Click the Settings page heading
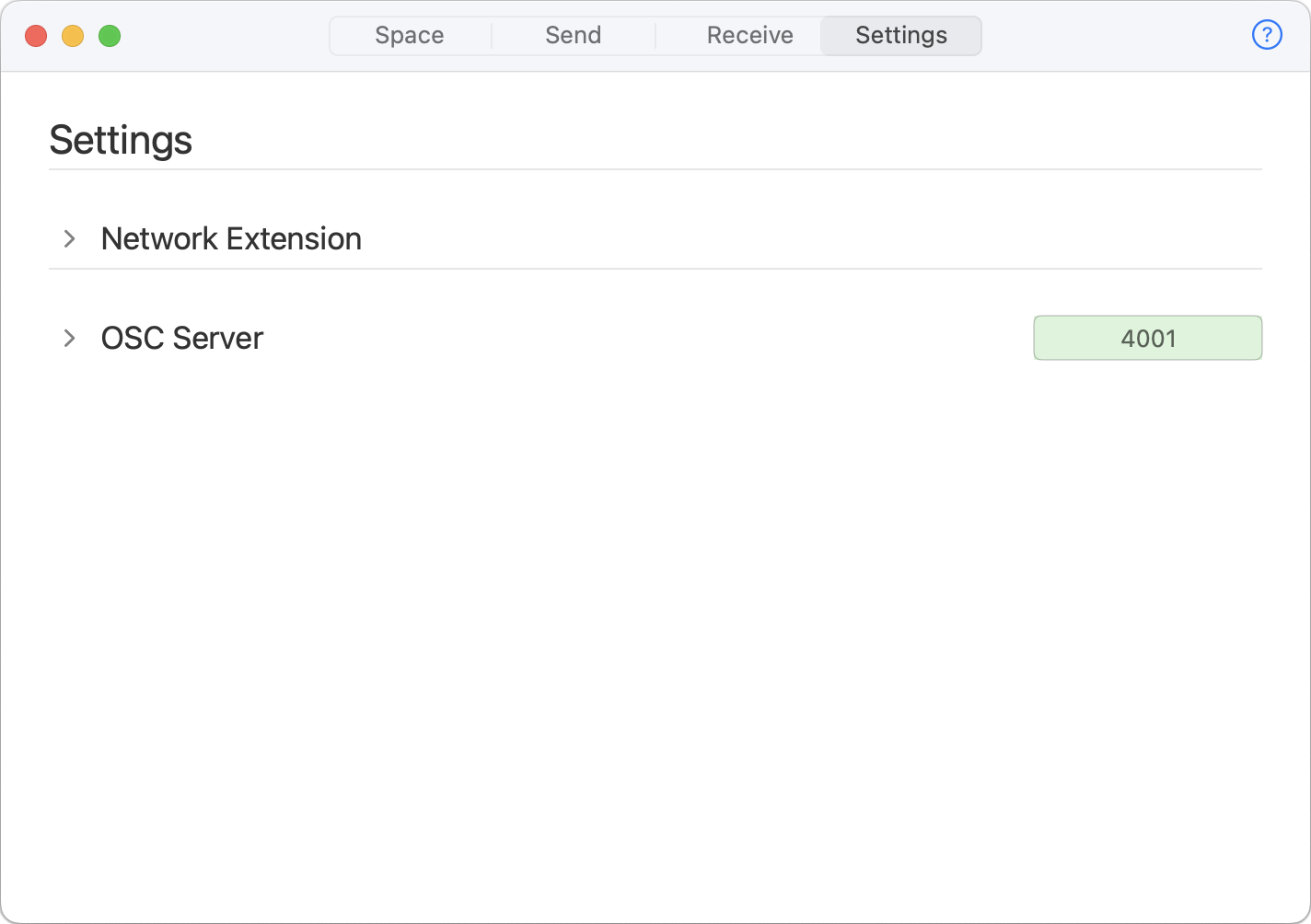 tap(121, 141)
